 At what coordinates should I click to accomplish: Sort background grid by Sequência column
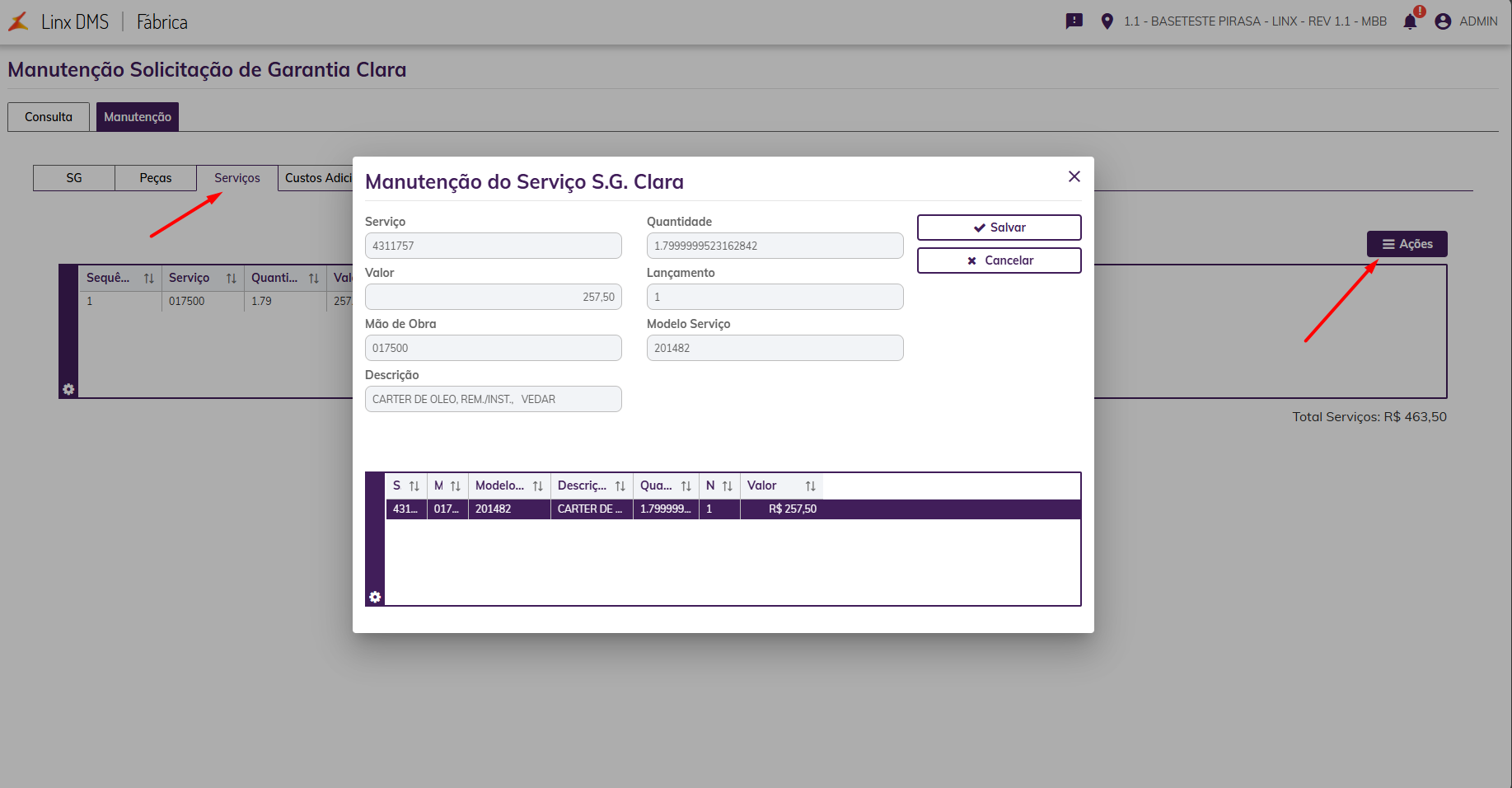(x=148, y=279)
